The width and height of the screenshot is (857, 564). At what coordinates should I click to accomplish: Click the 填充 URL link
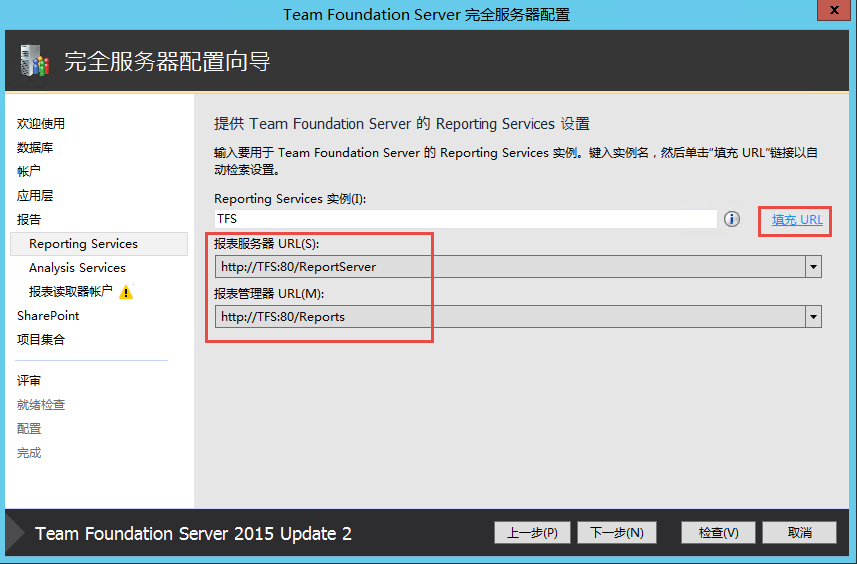point(797,220)
